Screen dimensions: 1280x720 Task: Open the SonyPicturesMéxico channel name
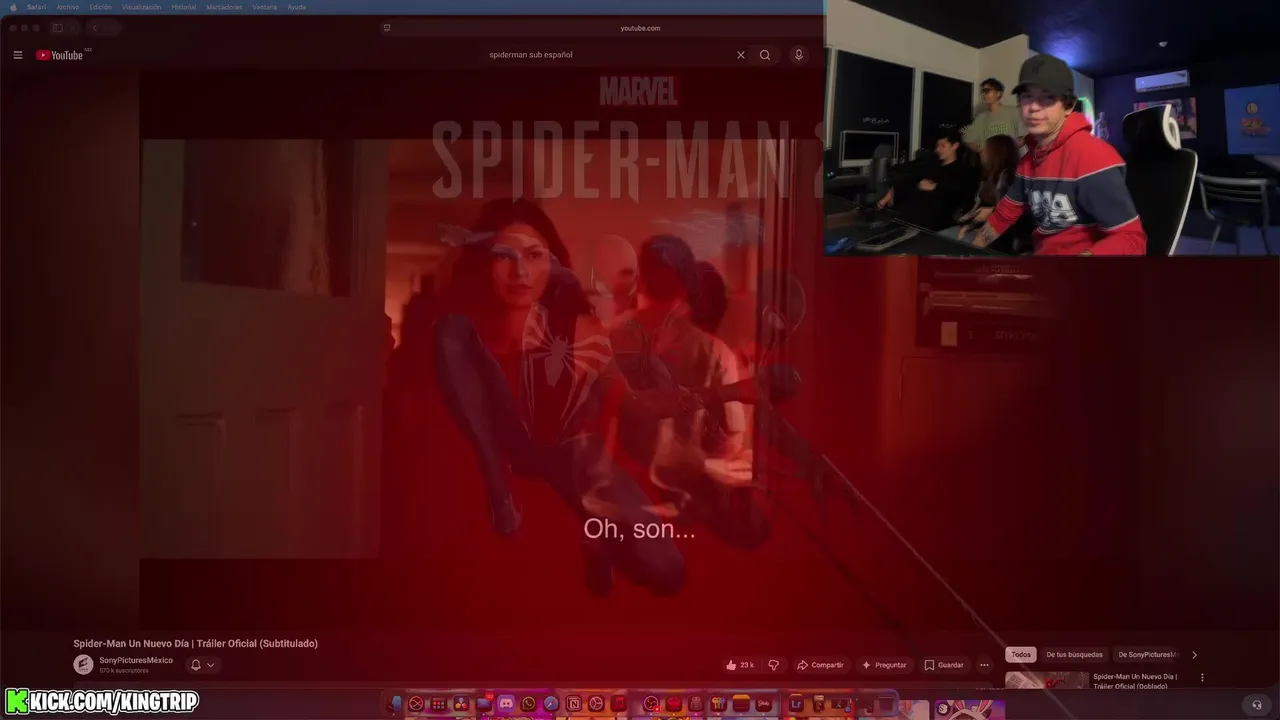[136, 660]
